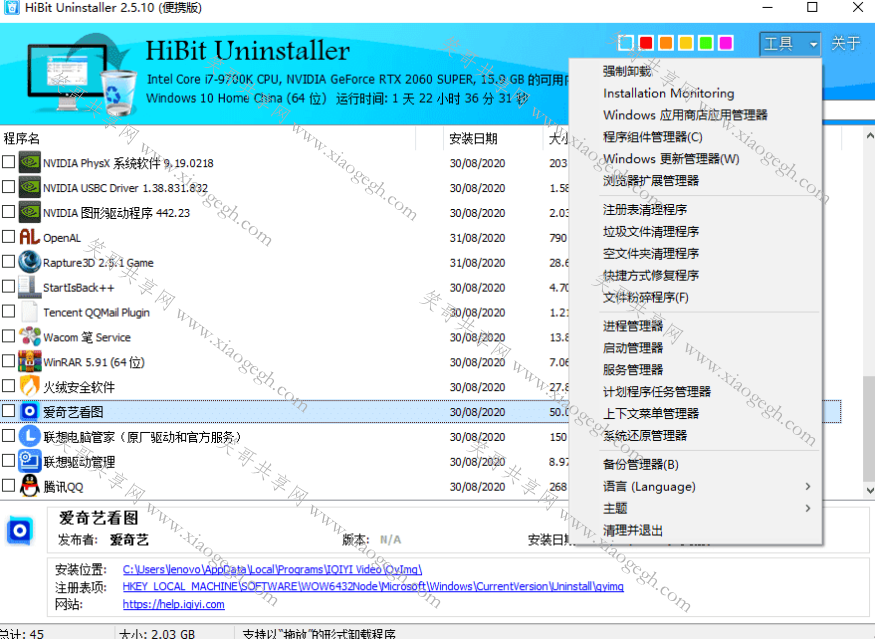Sort the list by 安装日期 column

pyautogui.click(x=493, y=138)
